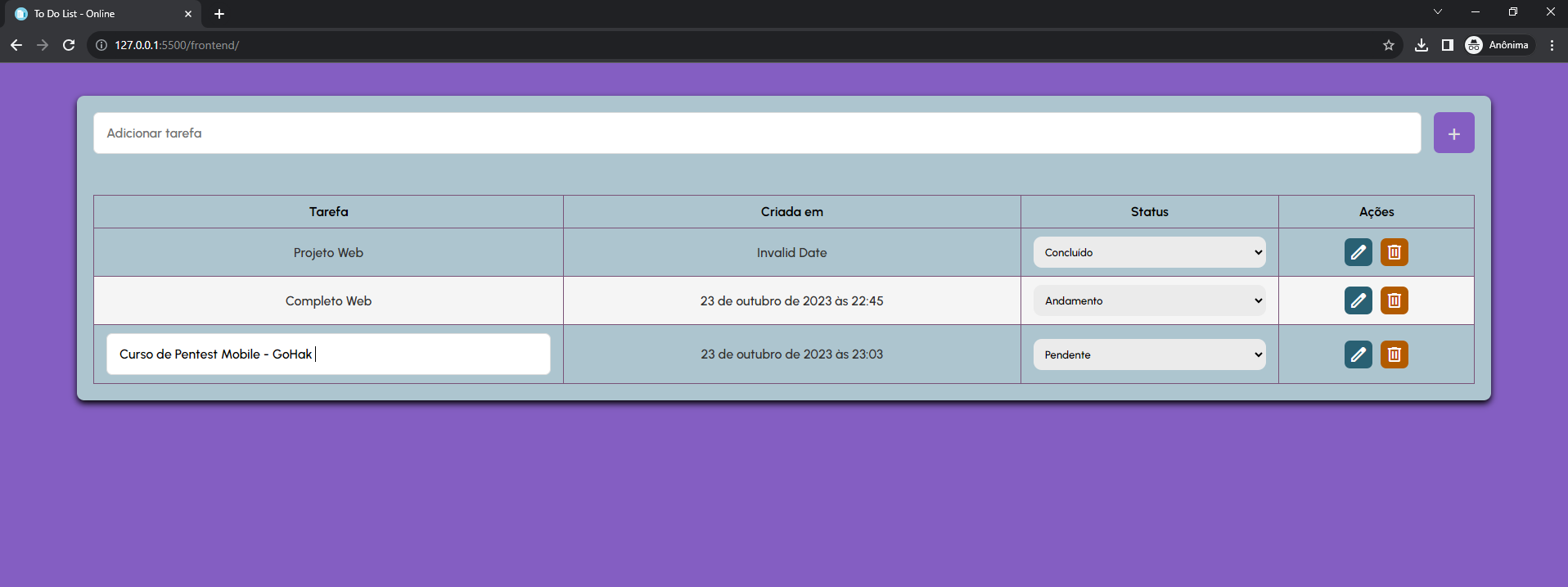The height and width of the screenshot is (587, 1568).
Task: Click the Completo Web task text
Action: (328, 300)
